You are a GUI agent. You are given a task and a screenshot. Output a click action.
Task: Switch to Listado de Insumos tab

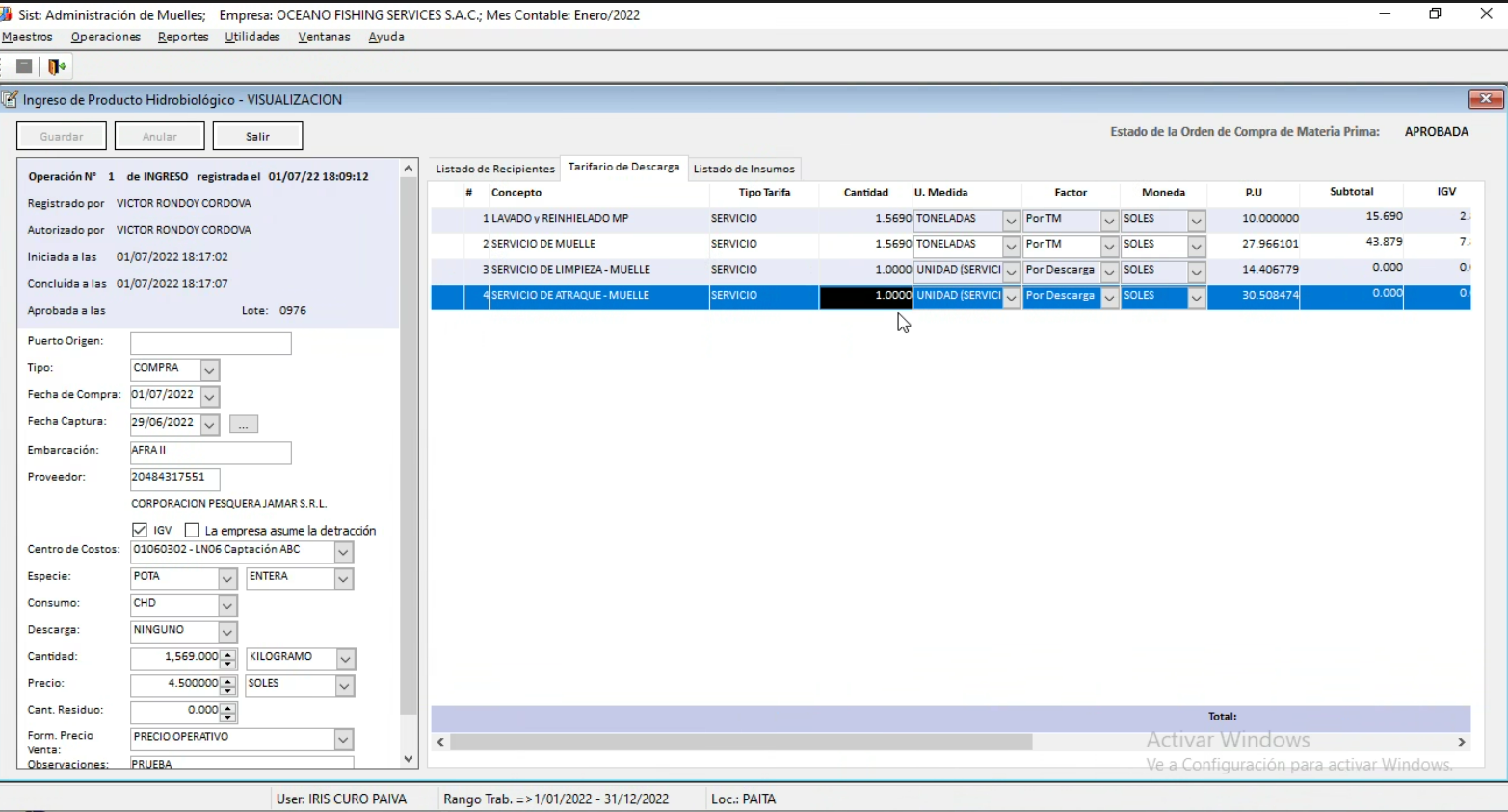[743, 169]
